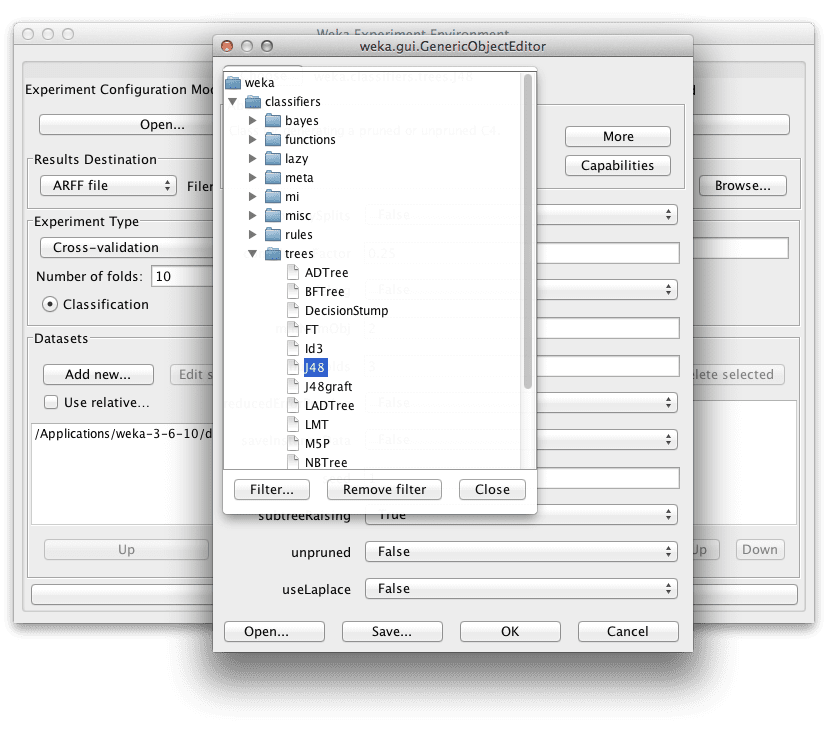Click the Number of folds field

[x=183, y=276]
